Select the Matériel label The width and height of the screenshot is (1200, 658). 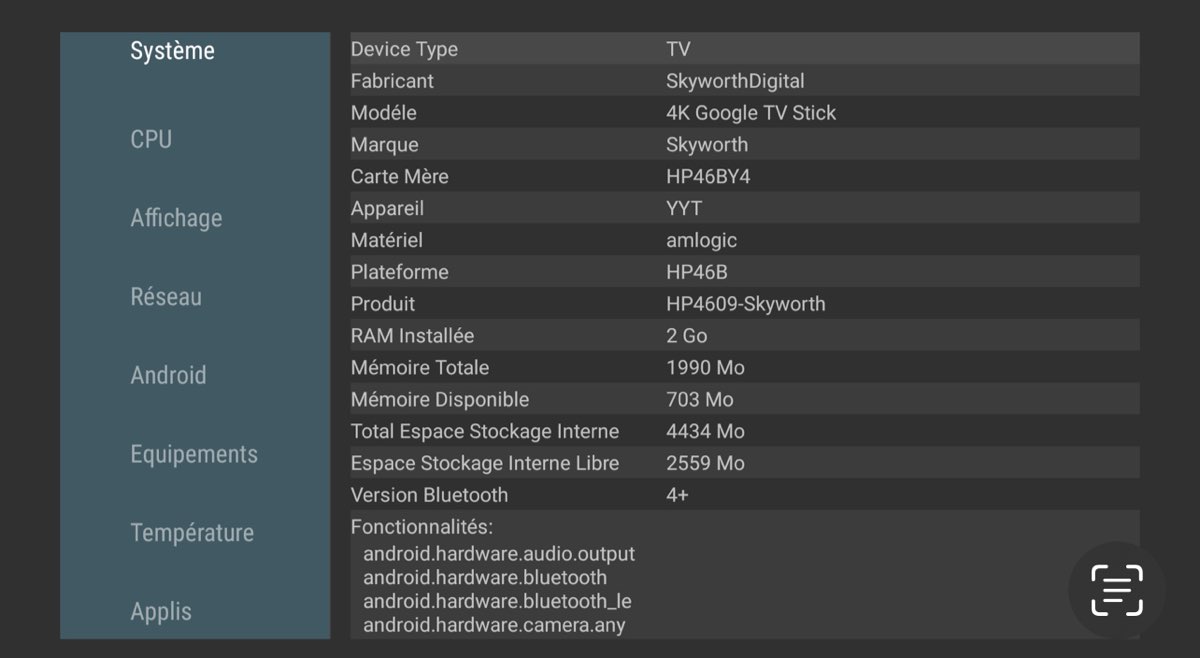click(x=387, y=240)
